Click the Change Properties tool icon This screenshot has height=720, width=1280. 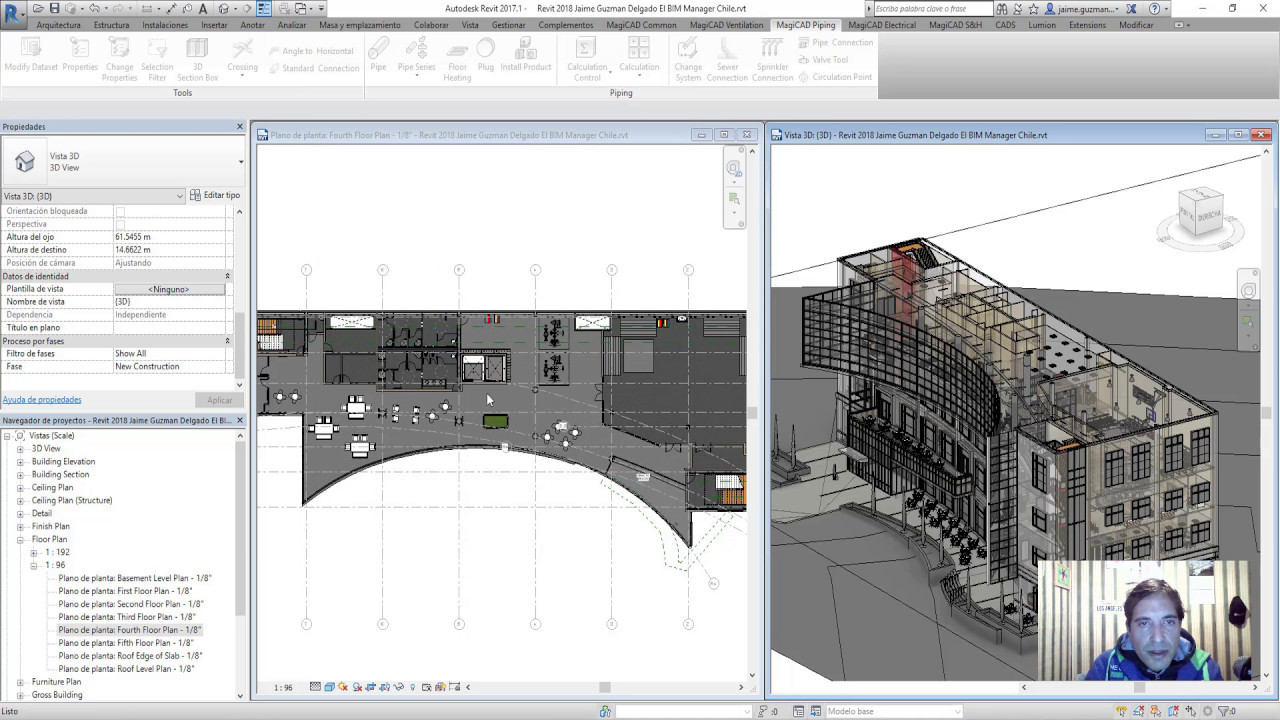(119, 59)
